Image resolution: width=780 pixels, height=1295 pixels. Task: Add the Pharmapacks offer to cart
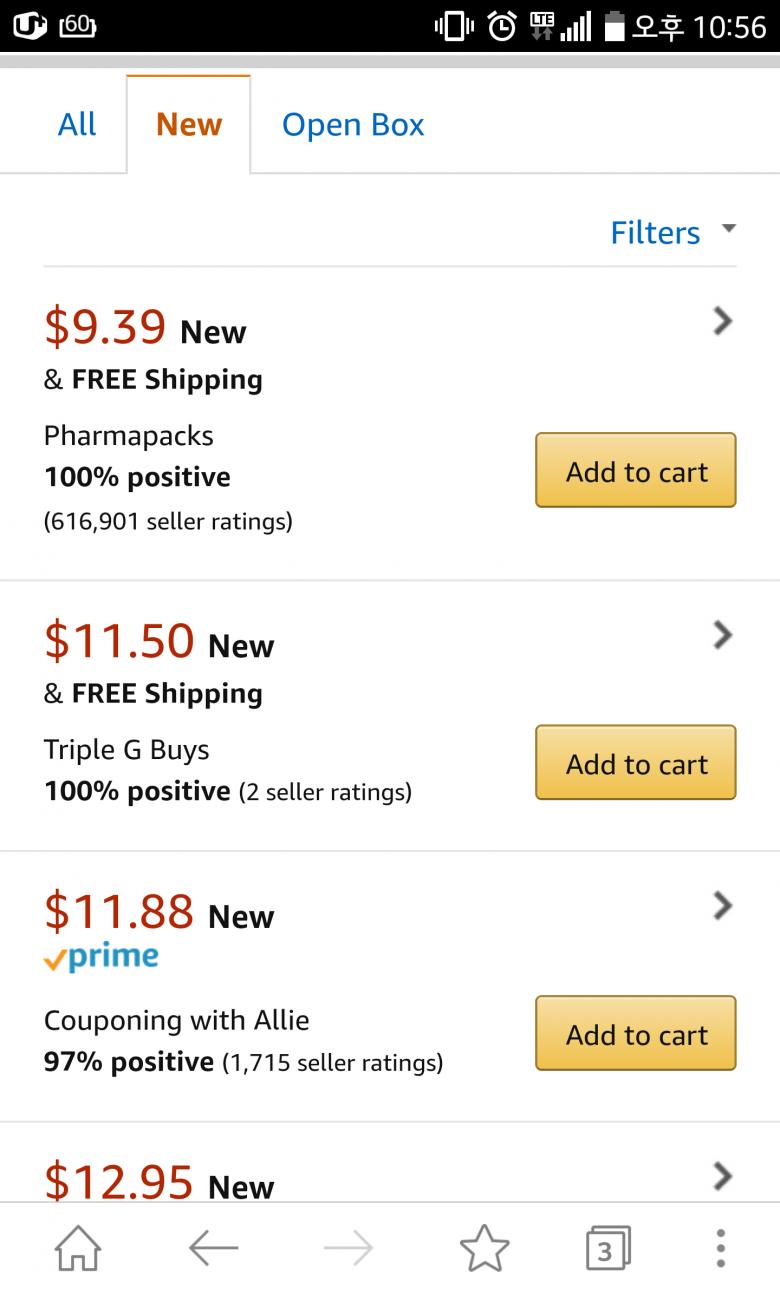coord(636,471)
